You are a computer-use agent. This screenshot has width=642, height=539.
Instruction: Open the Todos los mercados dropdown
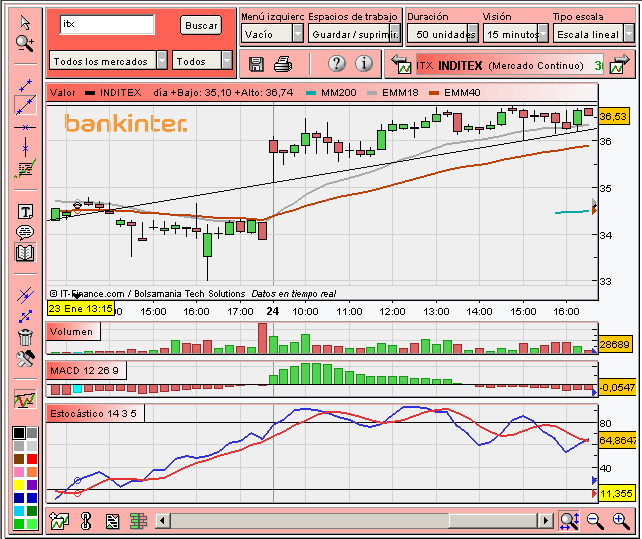(109, 61)
